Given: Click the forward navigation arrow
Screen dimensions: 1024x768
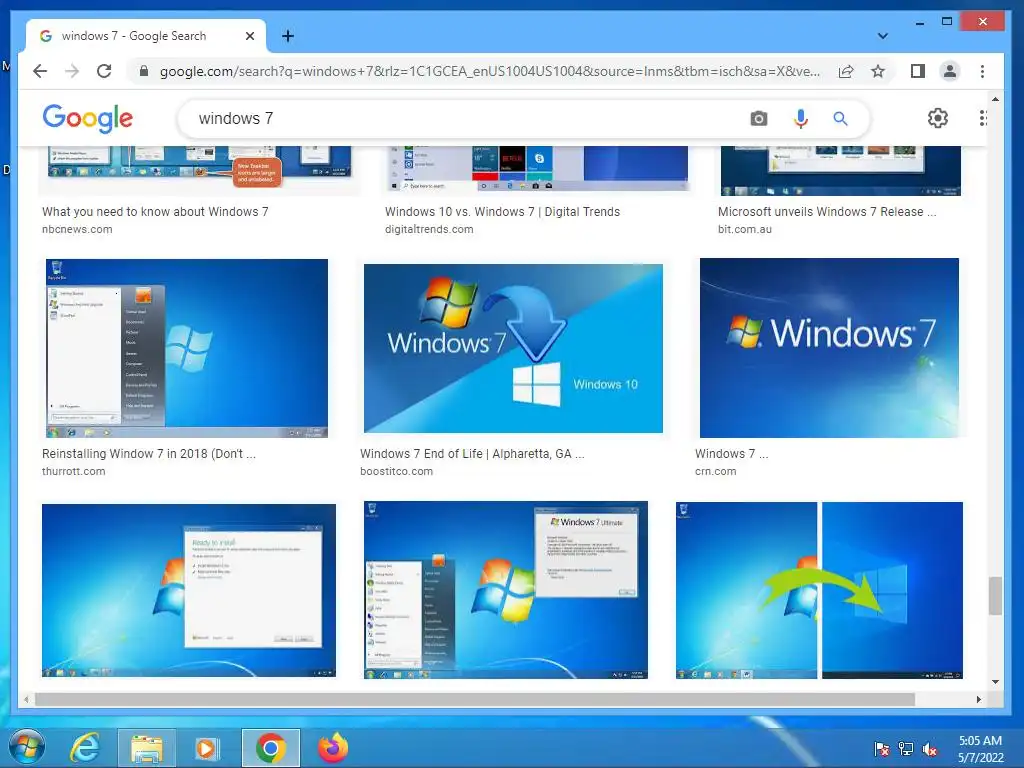Looking at the screenshot, I should pyautogui.click(x=72, y=71).
